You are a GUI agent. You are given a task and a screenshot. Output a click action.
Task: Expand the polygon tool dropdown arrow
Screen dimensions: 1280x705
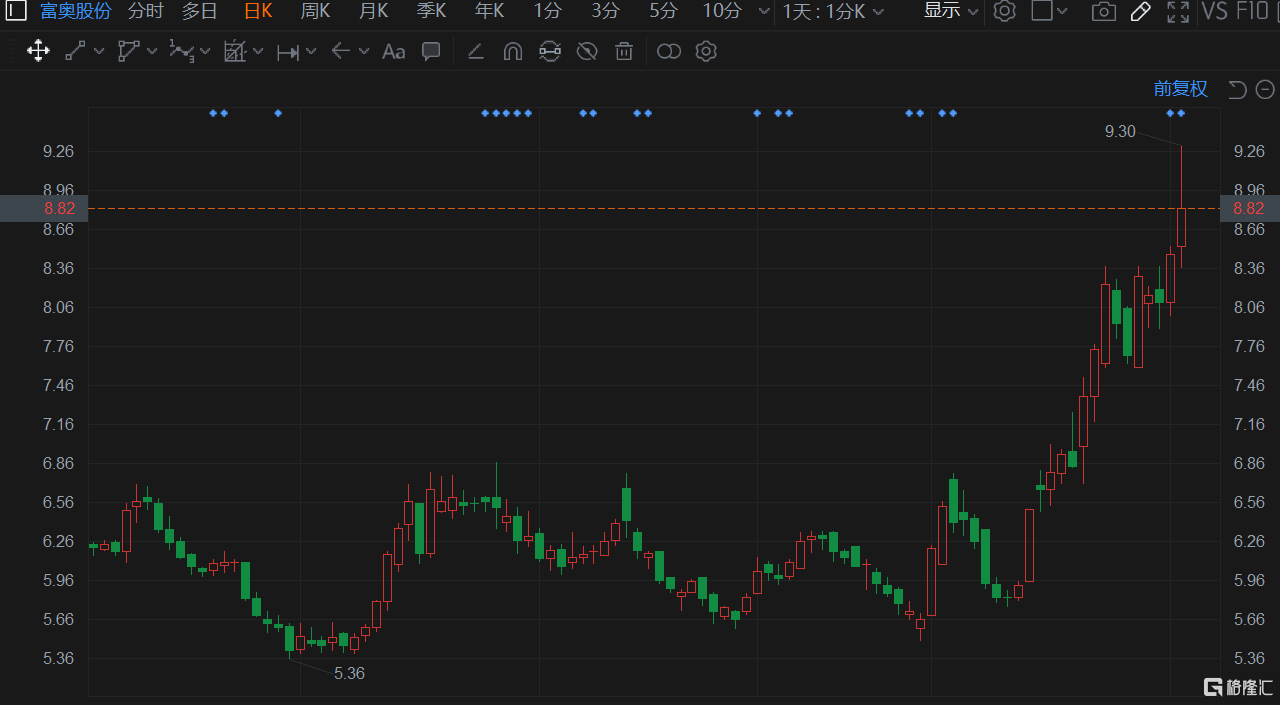[x=151, y=51]
